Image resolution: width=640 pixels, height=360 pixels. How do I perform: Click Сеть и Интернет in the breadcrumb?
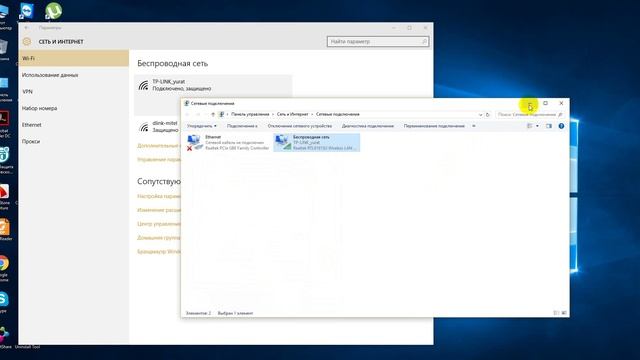(x=292, y=114)
